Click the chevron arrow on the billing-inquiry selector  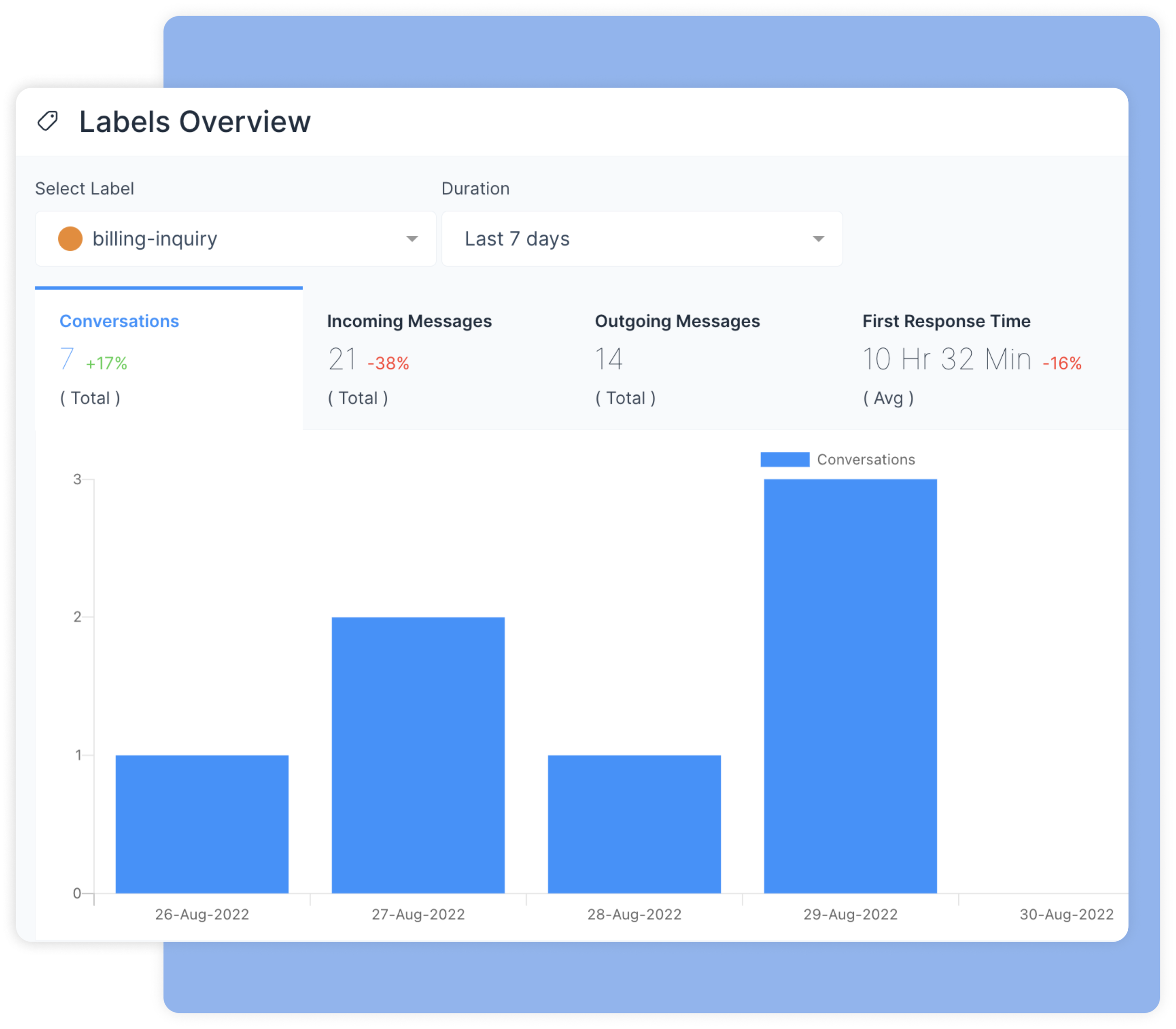411,239
